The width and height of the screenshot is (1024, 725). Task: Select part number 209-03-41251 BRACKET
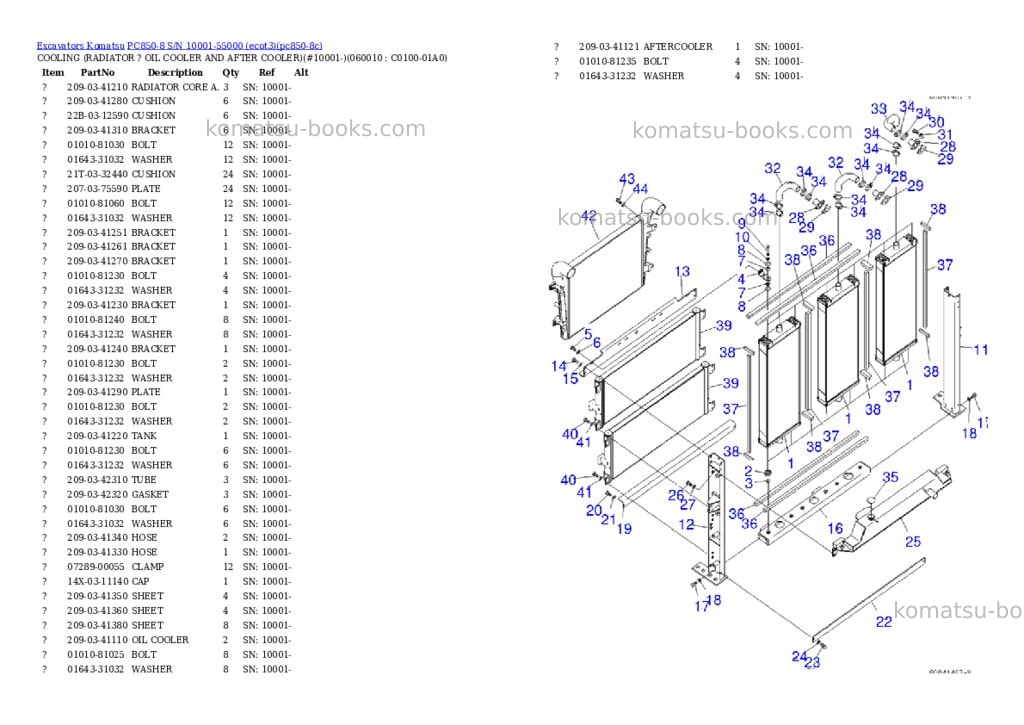pyautogui.click(x=97, y=233)
